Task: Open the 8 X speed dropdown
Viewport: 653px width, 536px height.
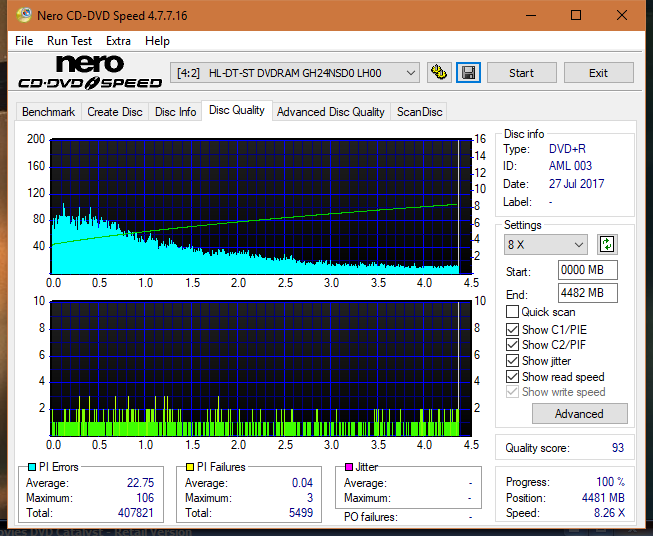Action: pos(545,244)
